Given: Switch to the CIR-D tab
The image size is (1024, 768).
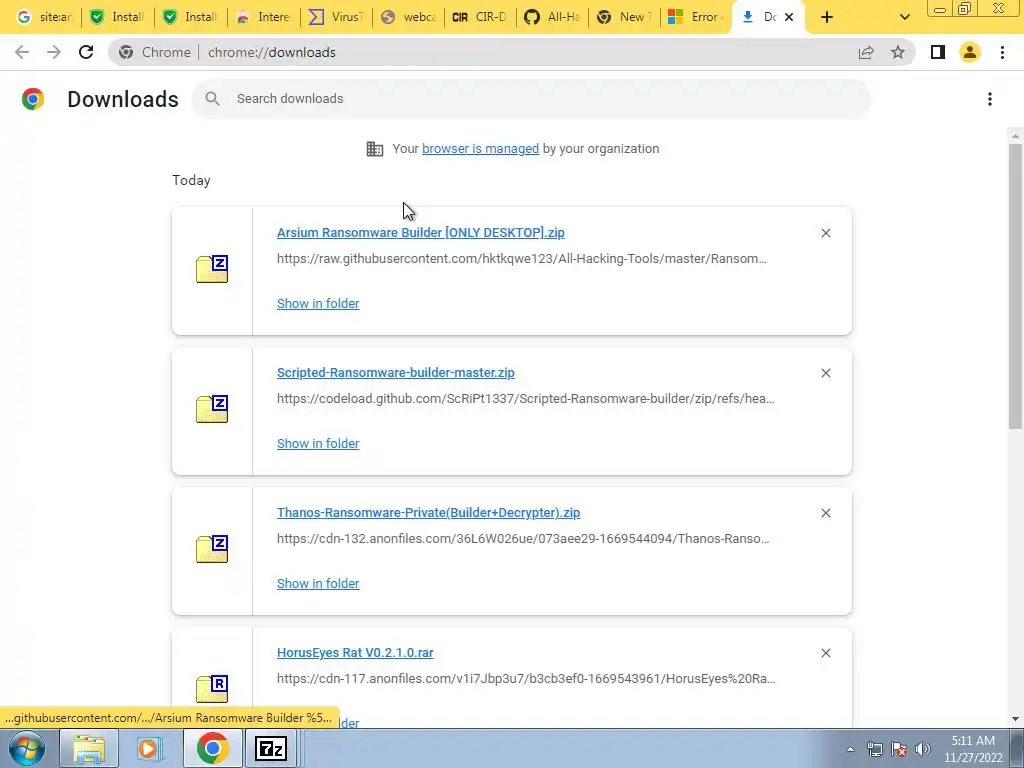Looking at the screenshot, I should pyautogui.click(x=480, y=17).
